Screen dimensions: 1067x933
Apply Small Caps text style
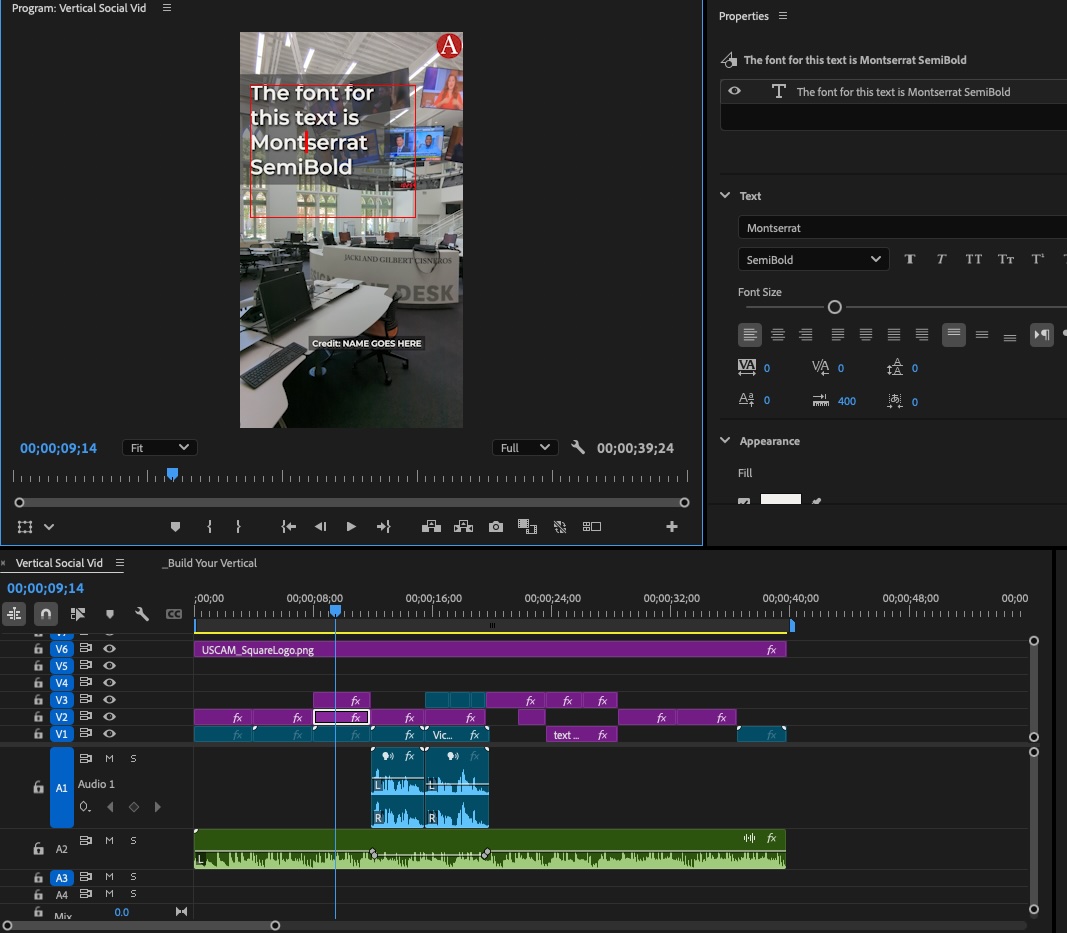[1006, 259]
